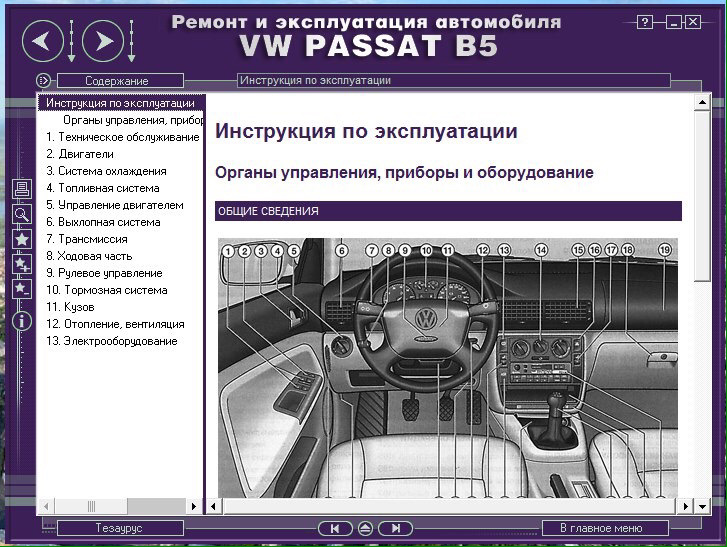Open chapter 5. Управление двигателем
Image resolution: width=727 pixels, height=547 pixels.
coord(115,205)
